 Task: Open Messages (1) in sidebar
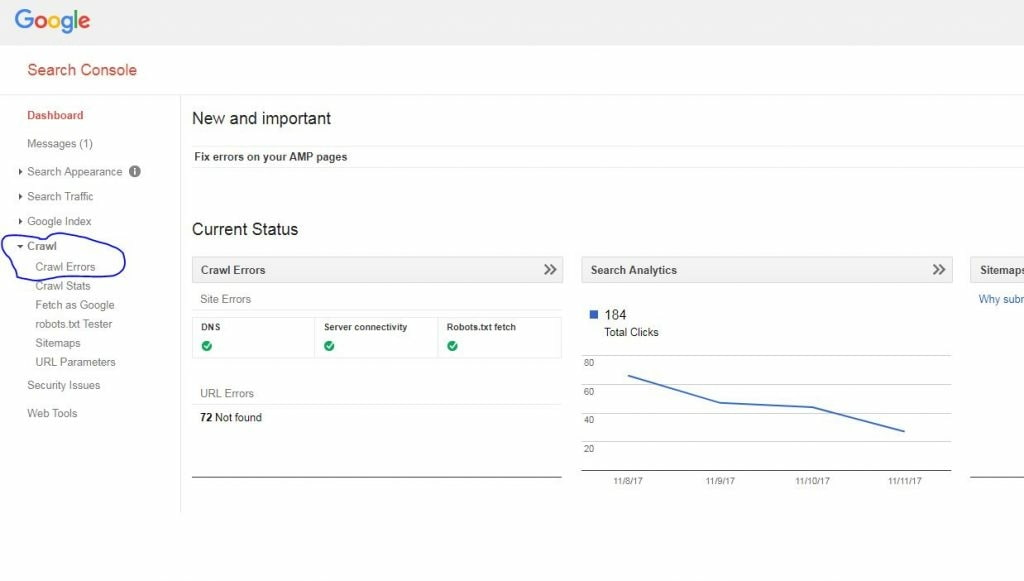59,144
